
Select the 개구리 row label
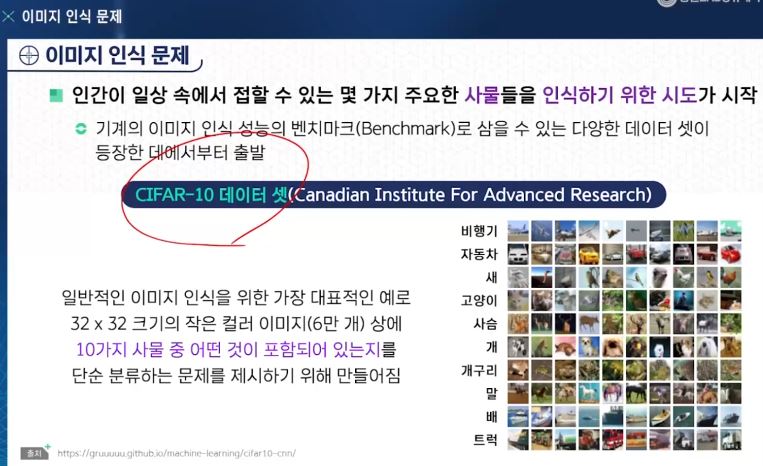tap(479, 371)
